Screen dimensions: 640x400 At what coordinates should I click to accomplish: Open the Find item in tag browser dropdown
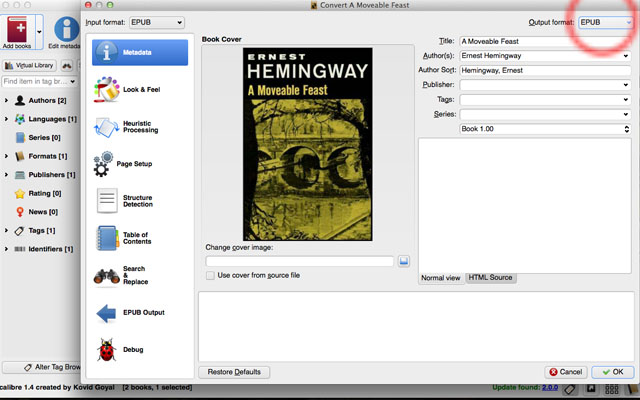(x=73, y=81)
